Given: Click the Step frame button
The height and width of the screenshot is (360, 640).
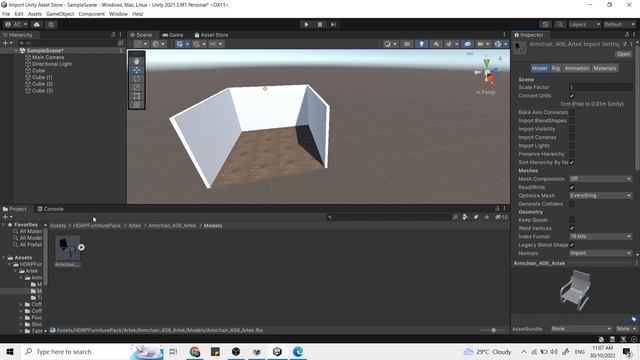Looking at the screenshot, I should 333,24.
